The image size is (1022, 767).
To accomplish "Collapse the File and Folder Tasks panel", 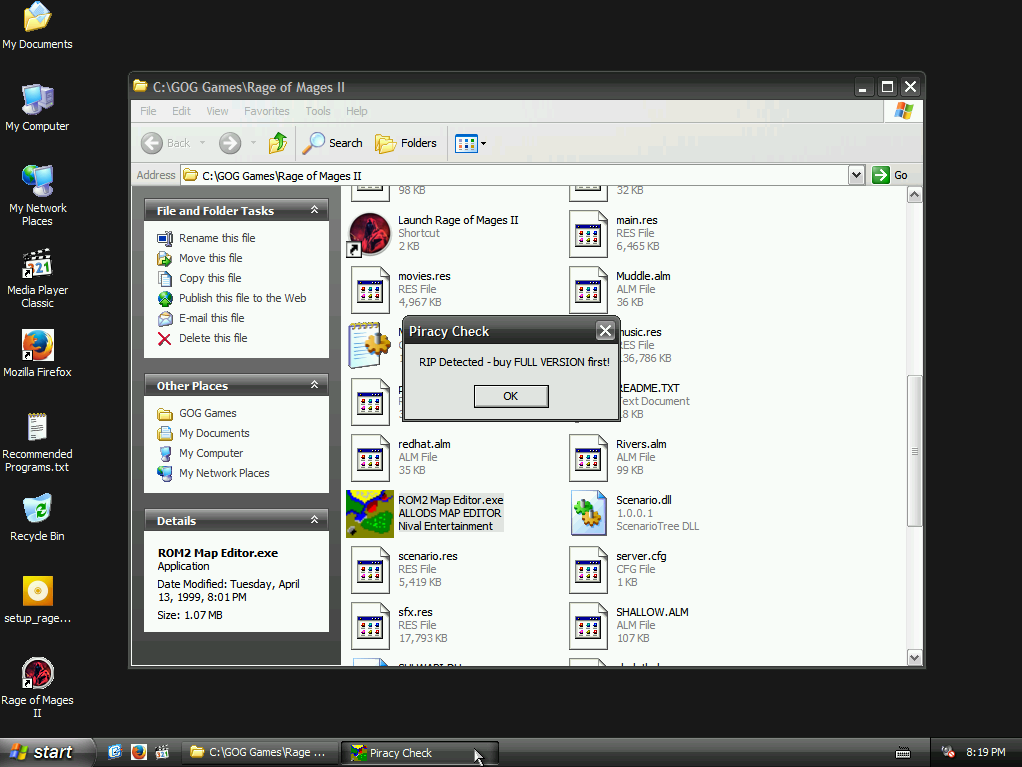I will tap(314, 210).
